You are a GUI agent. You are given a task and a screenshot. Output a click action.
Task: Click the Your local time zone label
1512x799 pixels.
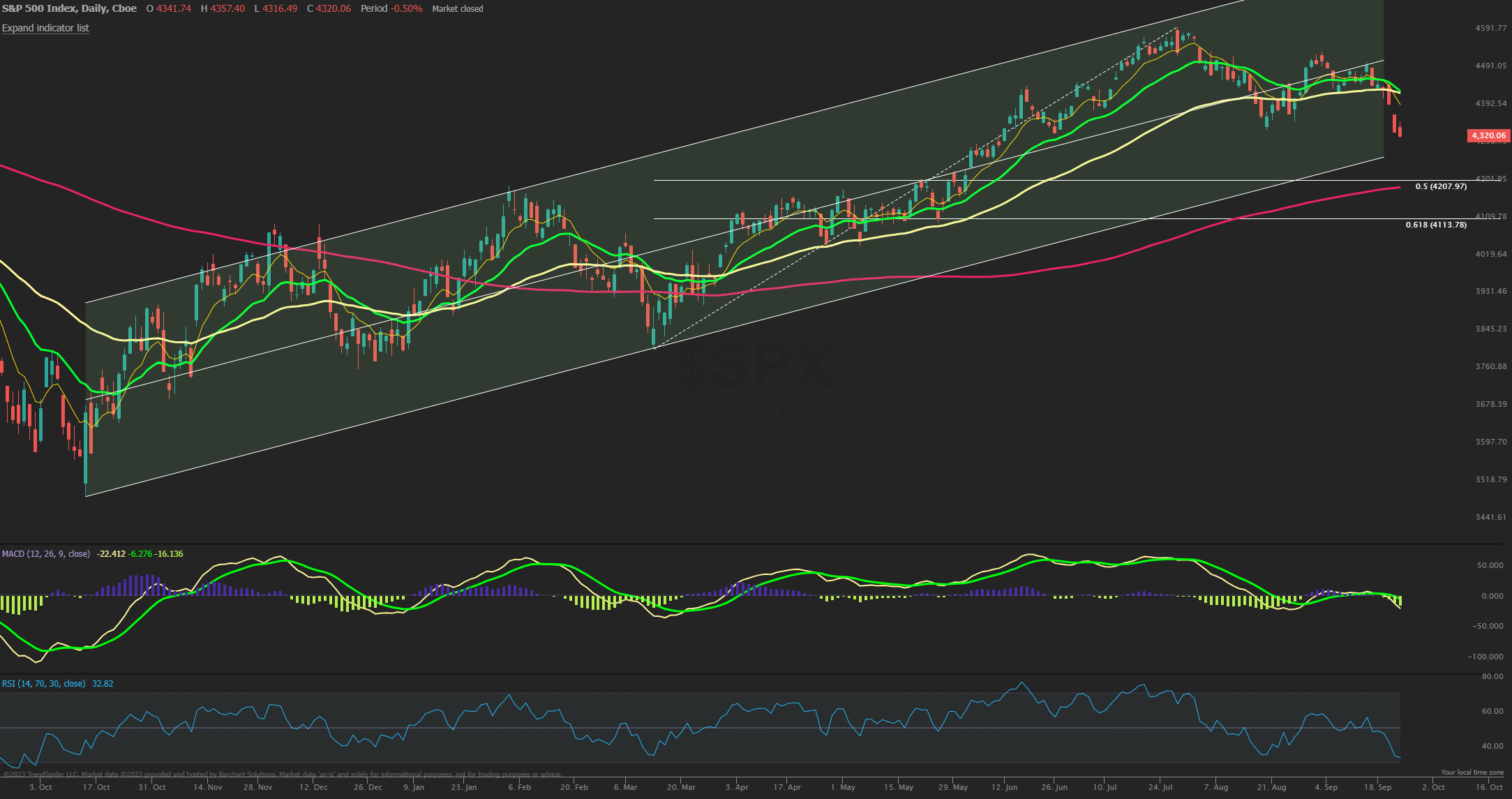(x=1472, y=772)
